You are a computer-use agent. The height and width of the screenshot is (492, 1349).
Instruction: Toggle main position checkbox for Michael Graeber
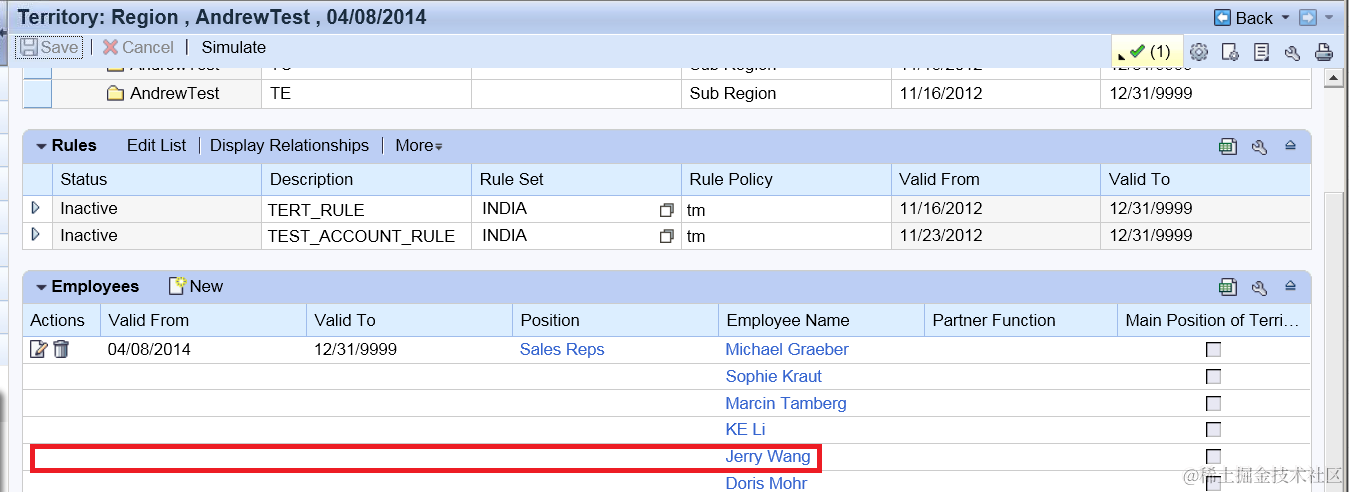click(x=1213, y=350)
